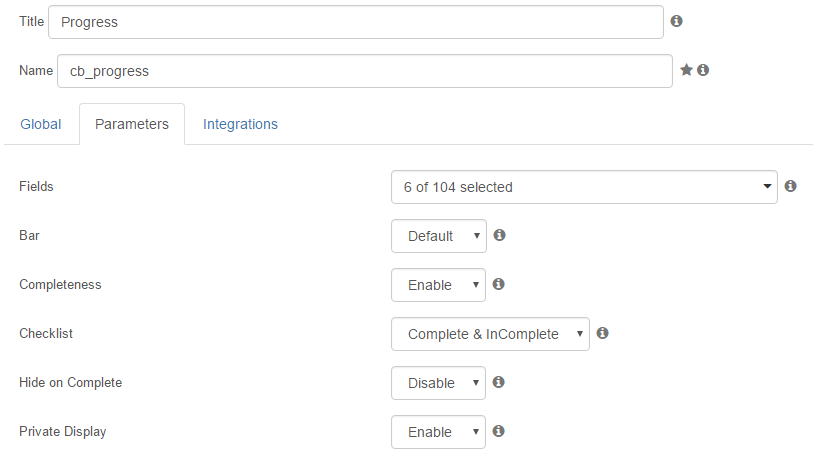Image resolution: width=813 pixels, height=461 pixels.
Task: Open the Private Display dropdown
Action: [x=438, y=432]
